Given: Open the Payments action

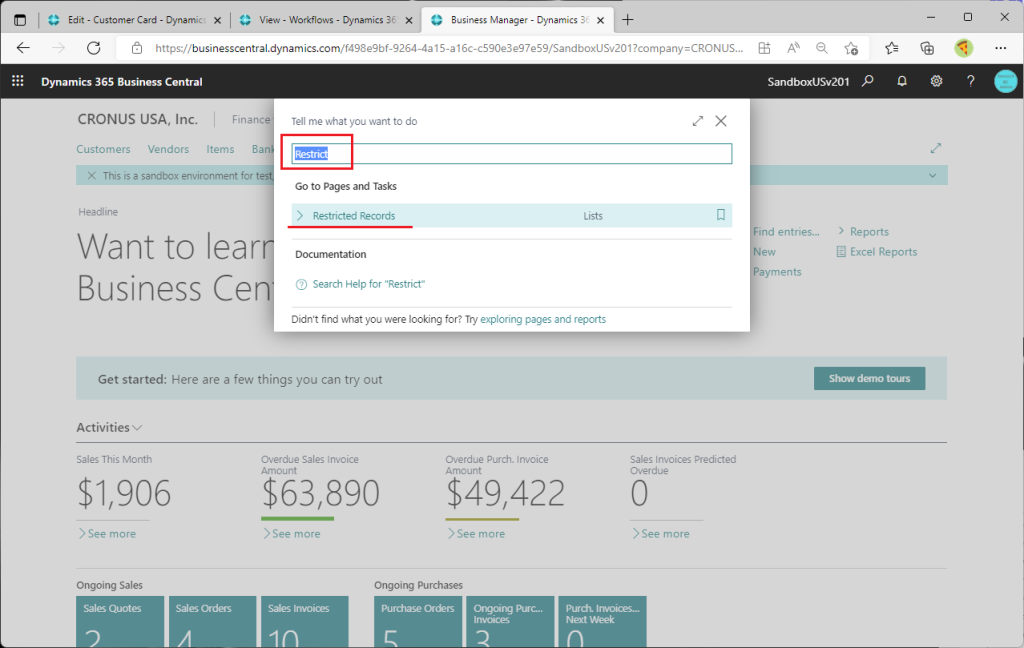Looking at the screenshot, I should coord(777,272).
